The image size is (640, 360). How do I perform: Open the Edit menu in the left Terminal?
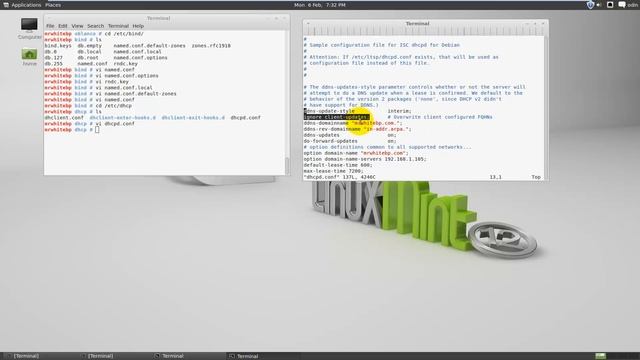(62, 26)
